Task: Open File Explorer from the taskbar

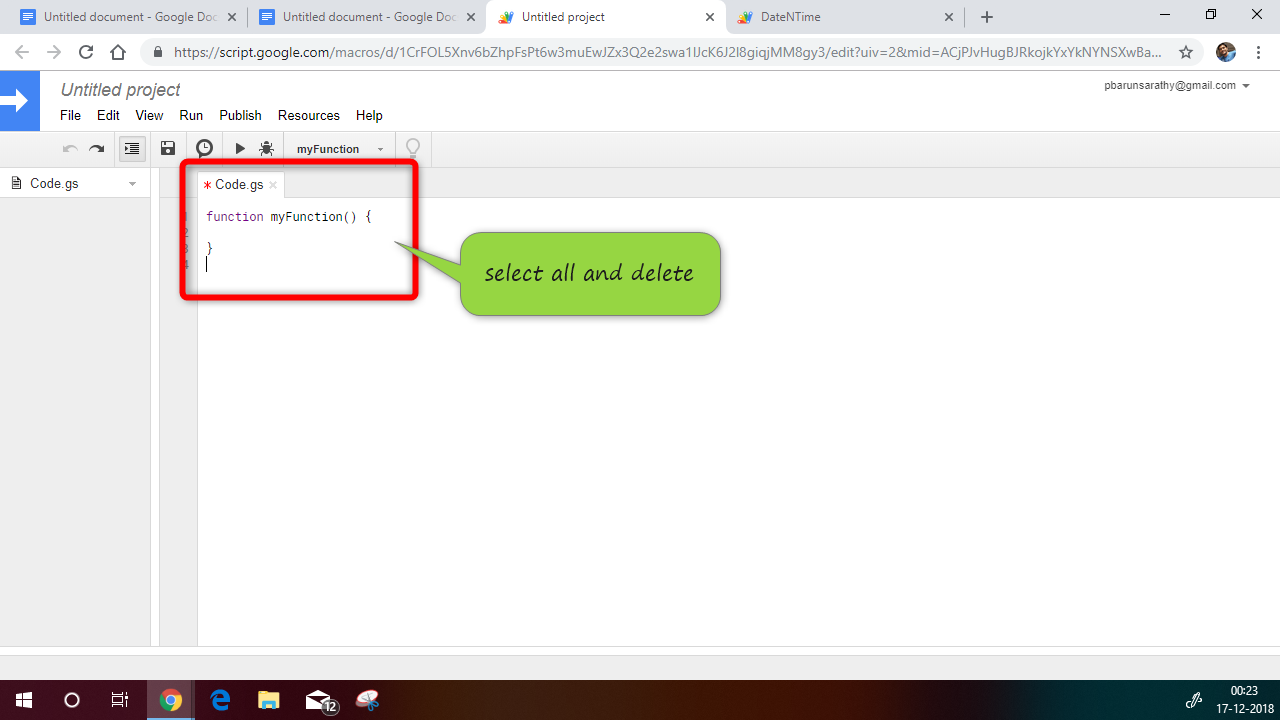Action: click(x=268, y=700)
